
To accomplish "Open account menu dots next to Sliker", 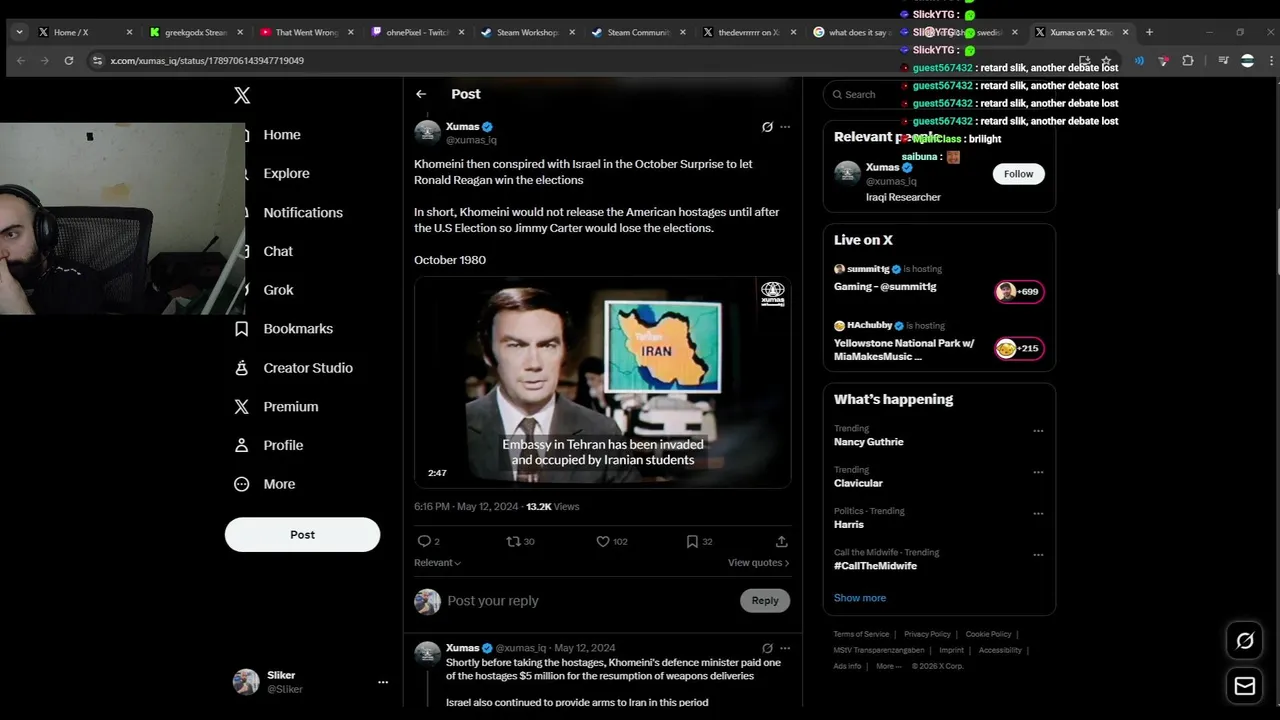I will (x=382, y=682).
